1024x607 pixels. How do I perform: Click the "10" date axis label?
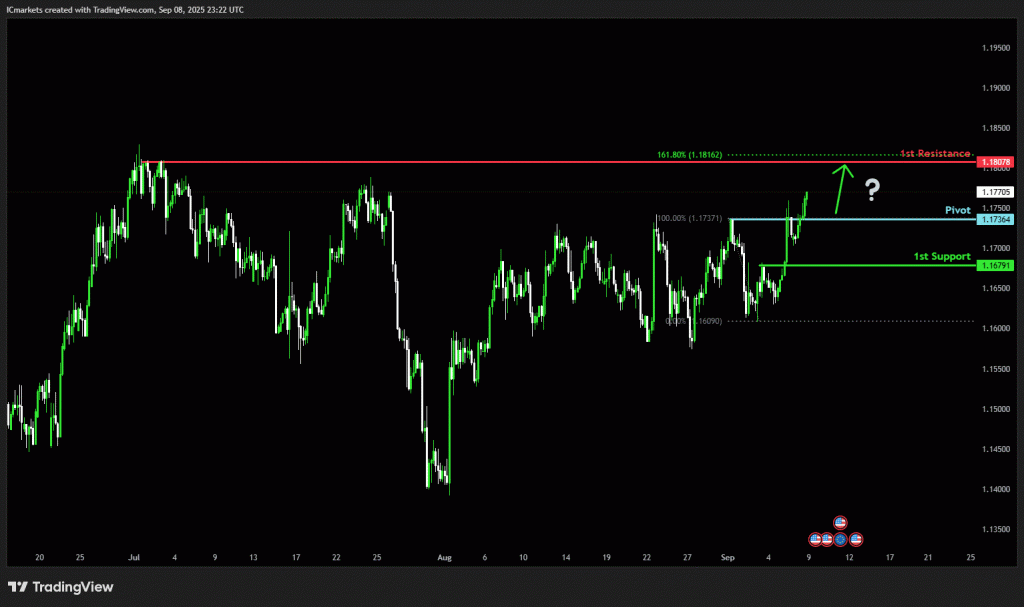(523, 557)
